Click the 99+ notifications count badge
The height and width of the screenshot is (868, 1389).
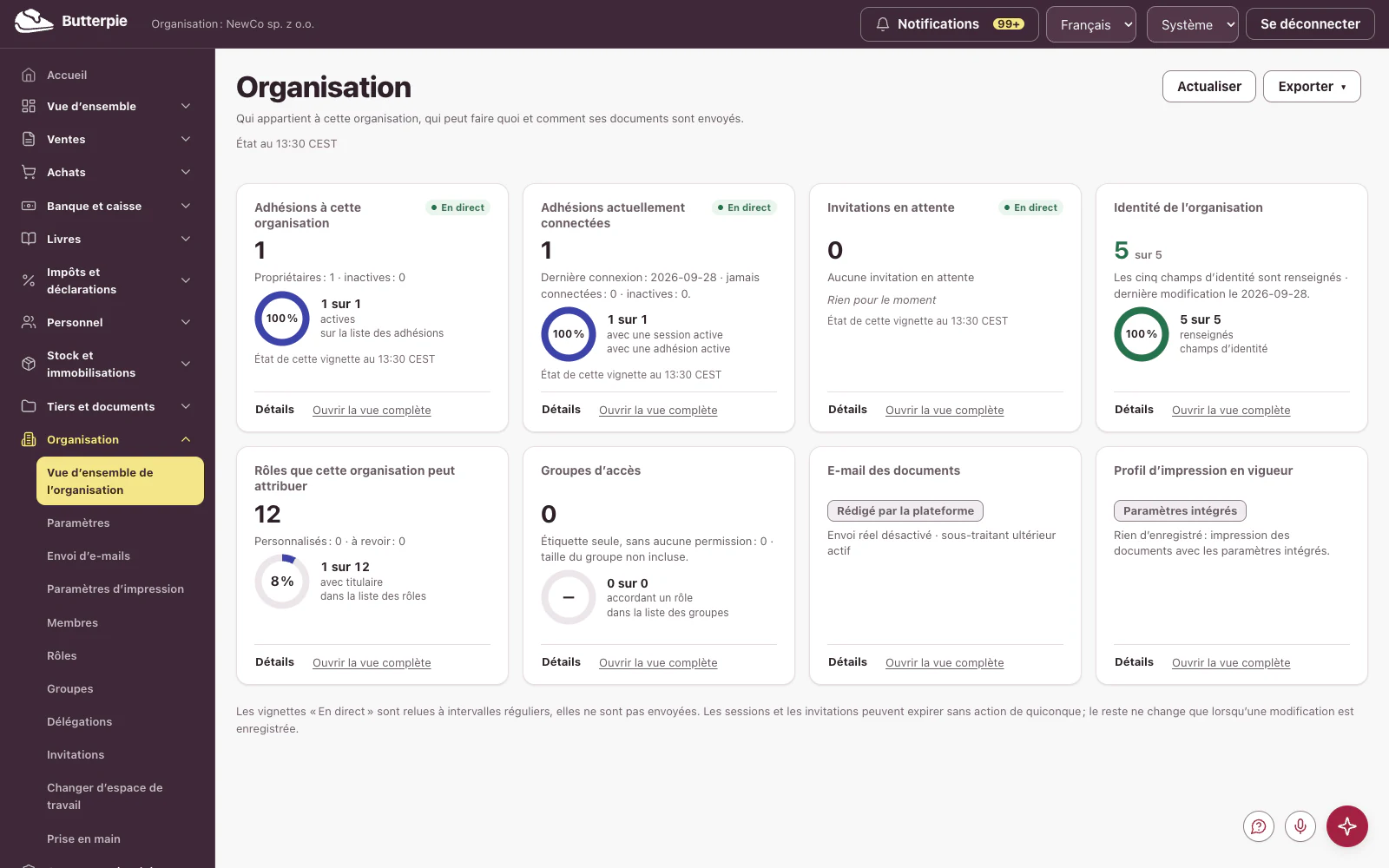point(1009,24)
